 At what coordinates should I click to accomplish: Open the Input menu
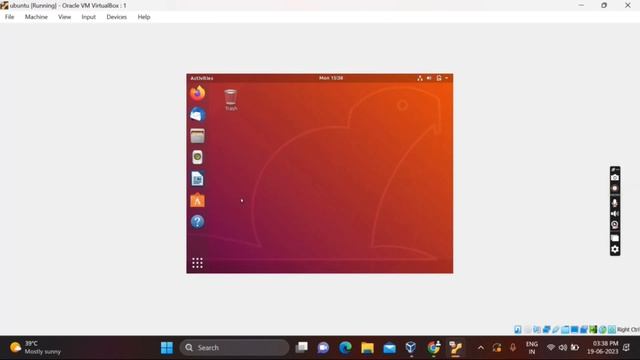(x=89, y=17)
